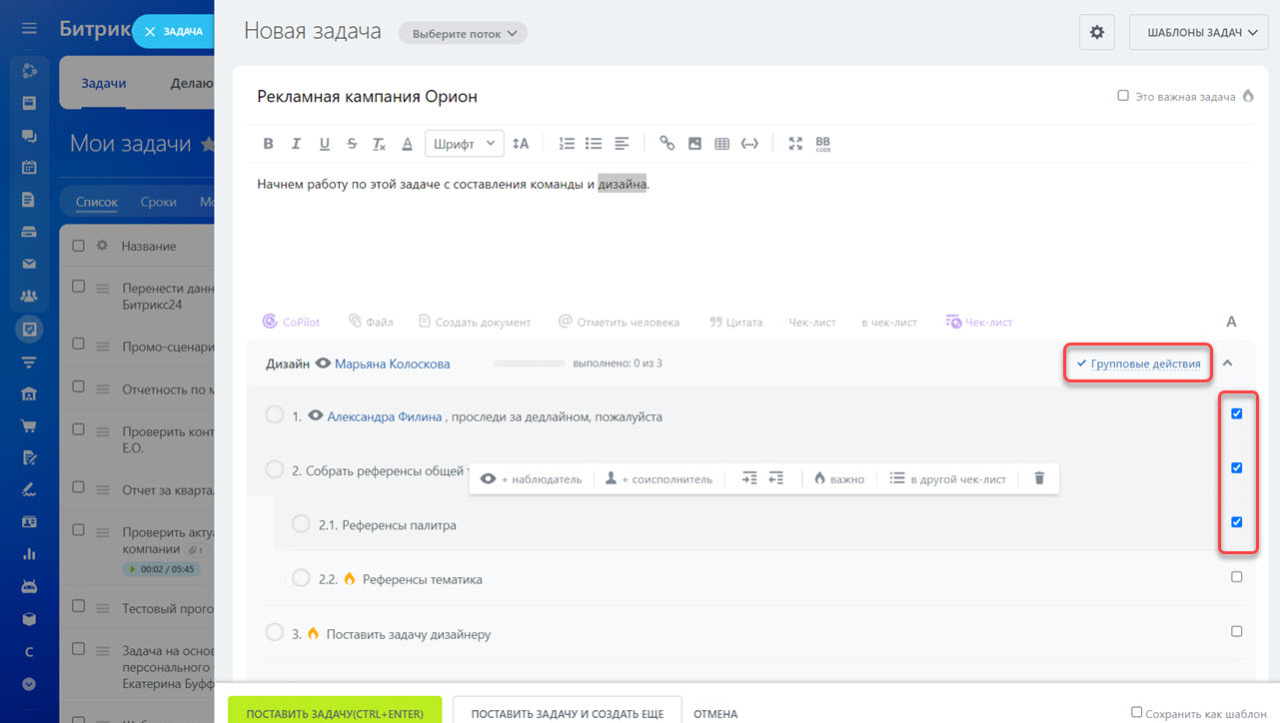Open the bar chart analytics sidebar icon

click(29, 554)
